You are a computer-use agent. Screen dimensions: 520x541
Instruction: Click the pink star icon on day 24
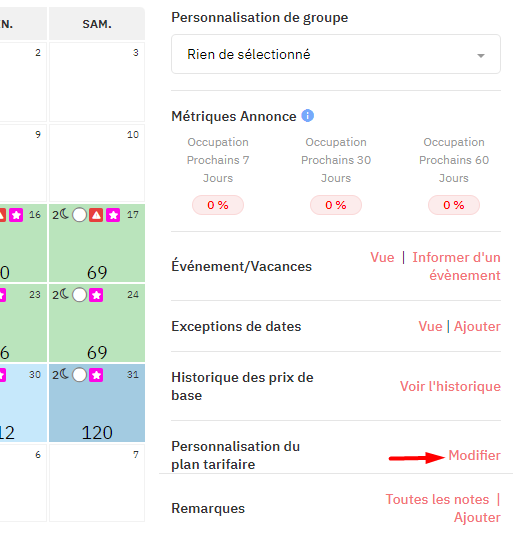coord(96,295)
